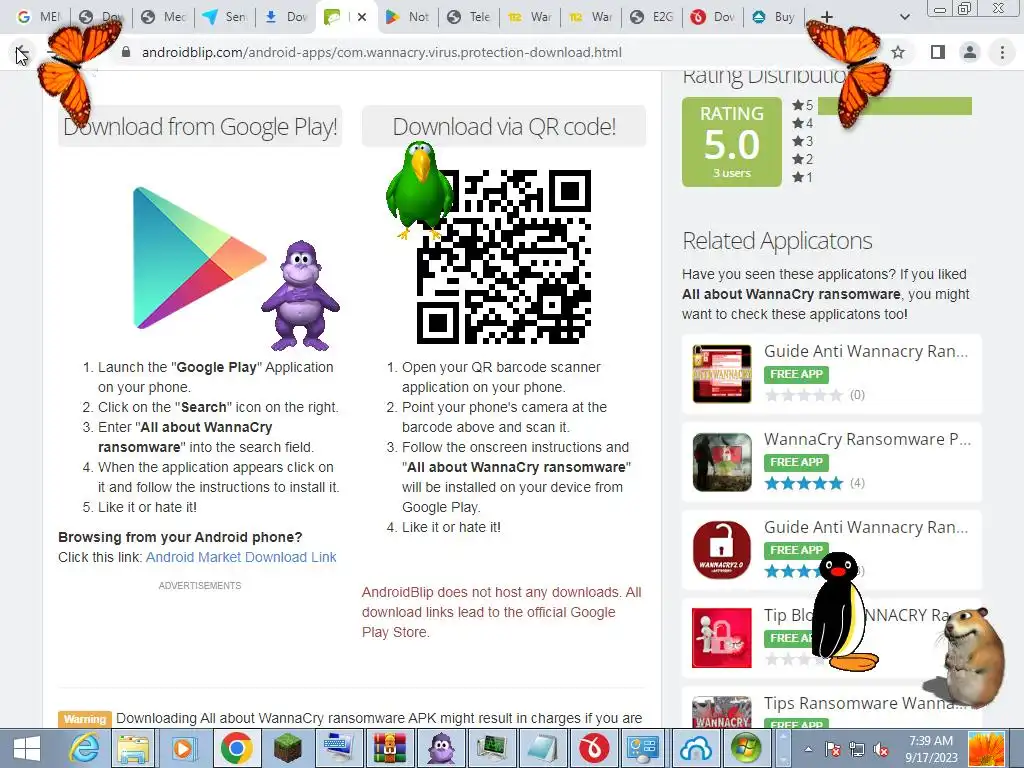Click the Windows orb taskbar icon
This screenshot has width=1024, height=768.
click(746, 748)
